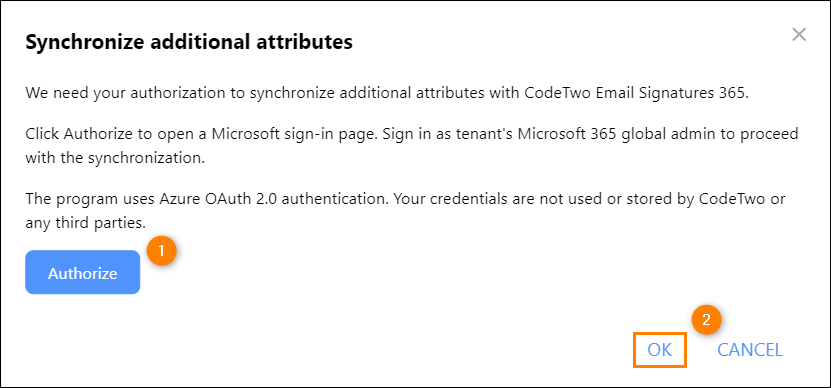831x388 pixels.
Task: Click the 'Click Authorize to open' paragraph
Action: pos(412,146)
